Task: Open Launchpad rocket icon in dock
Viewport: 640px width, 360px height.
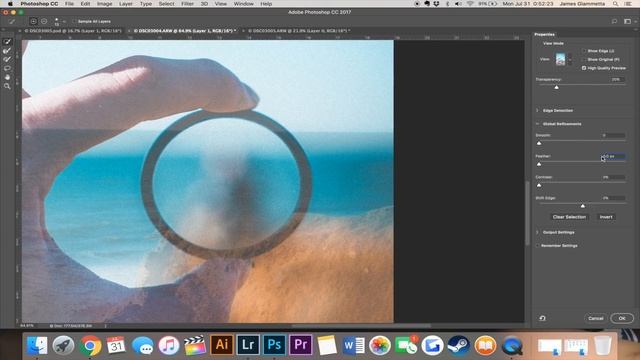Action: coord(63,346)
